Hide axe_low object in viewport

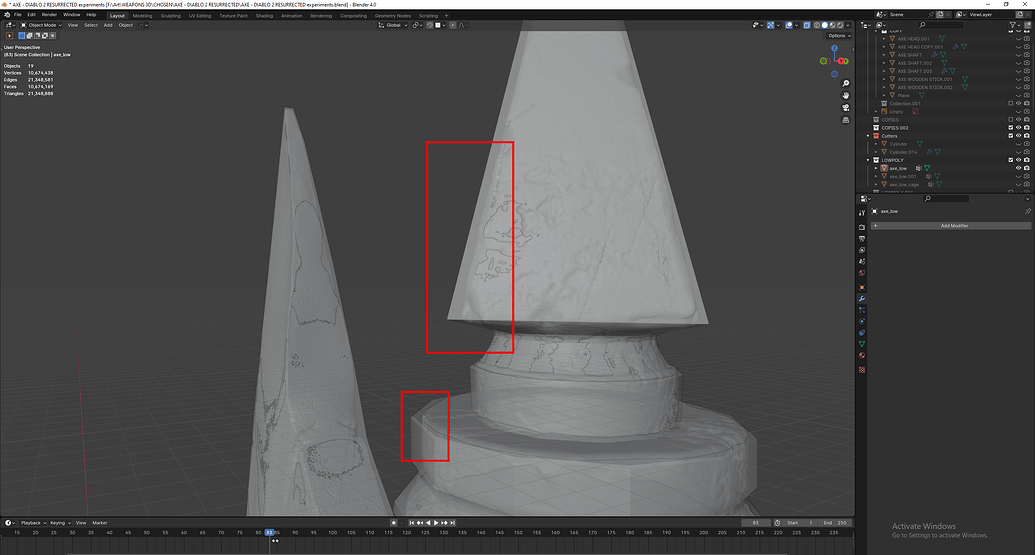[1018, 168]
